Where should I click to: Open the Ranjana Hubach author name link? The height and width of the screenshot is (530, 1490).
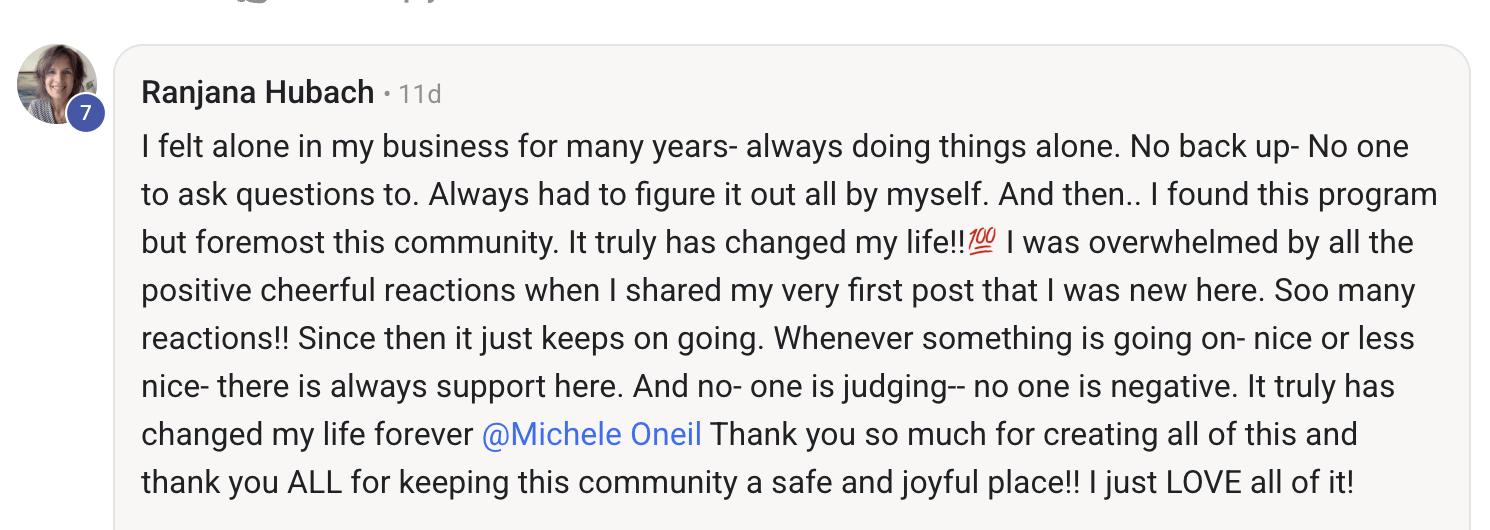257,94
